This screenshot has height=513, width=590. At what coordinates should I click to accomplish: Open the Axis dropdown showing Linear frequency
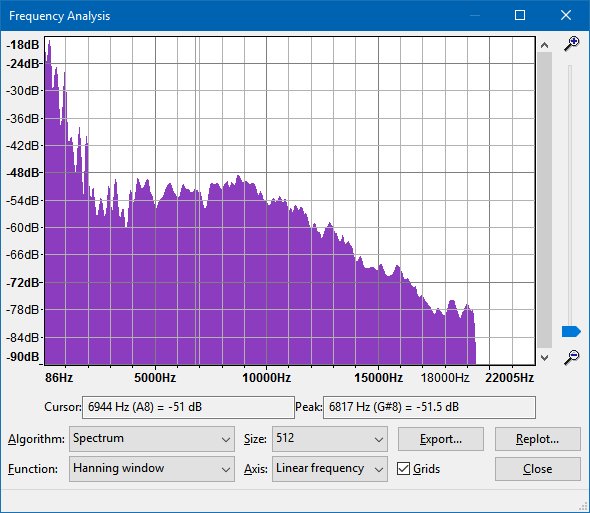[x=330, y=469]
